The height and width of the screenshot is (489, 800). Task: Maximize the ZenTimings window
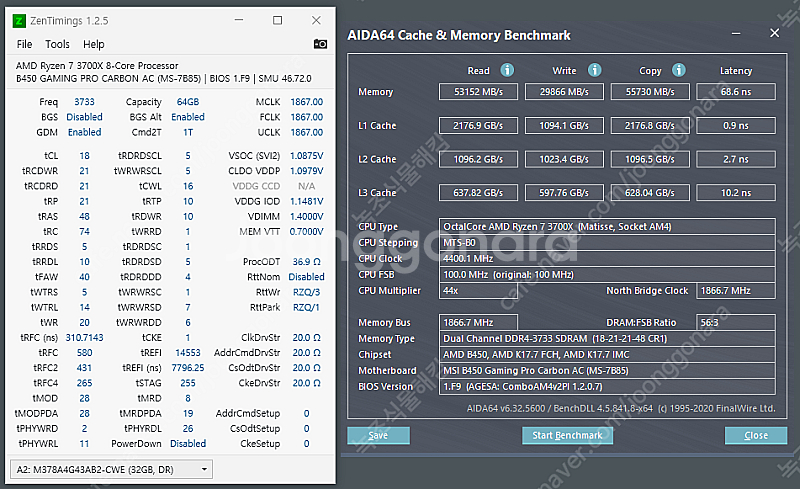pyautogui.click(x=278, y=20)
